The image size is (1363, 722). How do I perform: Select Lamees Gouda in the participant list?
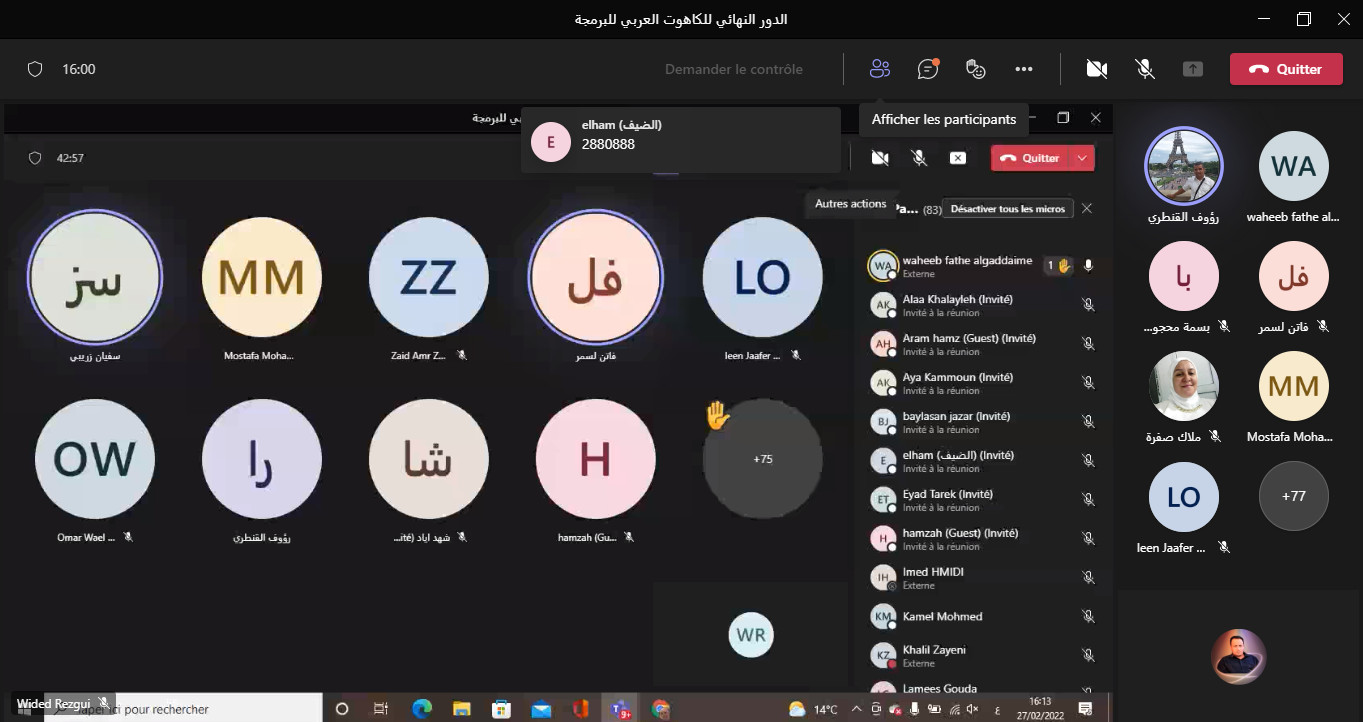[980, 688]
